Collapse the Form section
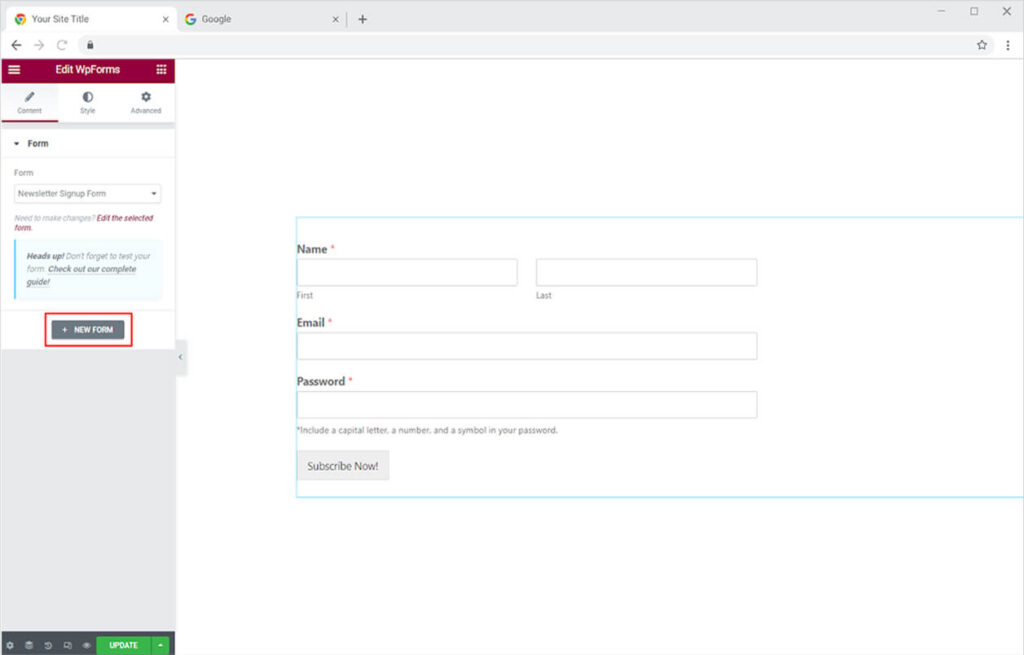Screen dimensions: 1024x655 [x=17, y=144]
